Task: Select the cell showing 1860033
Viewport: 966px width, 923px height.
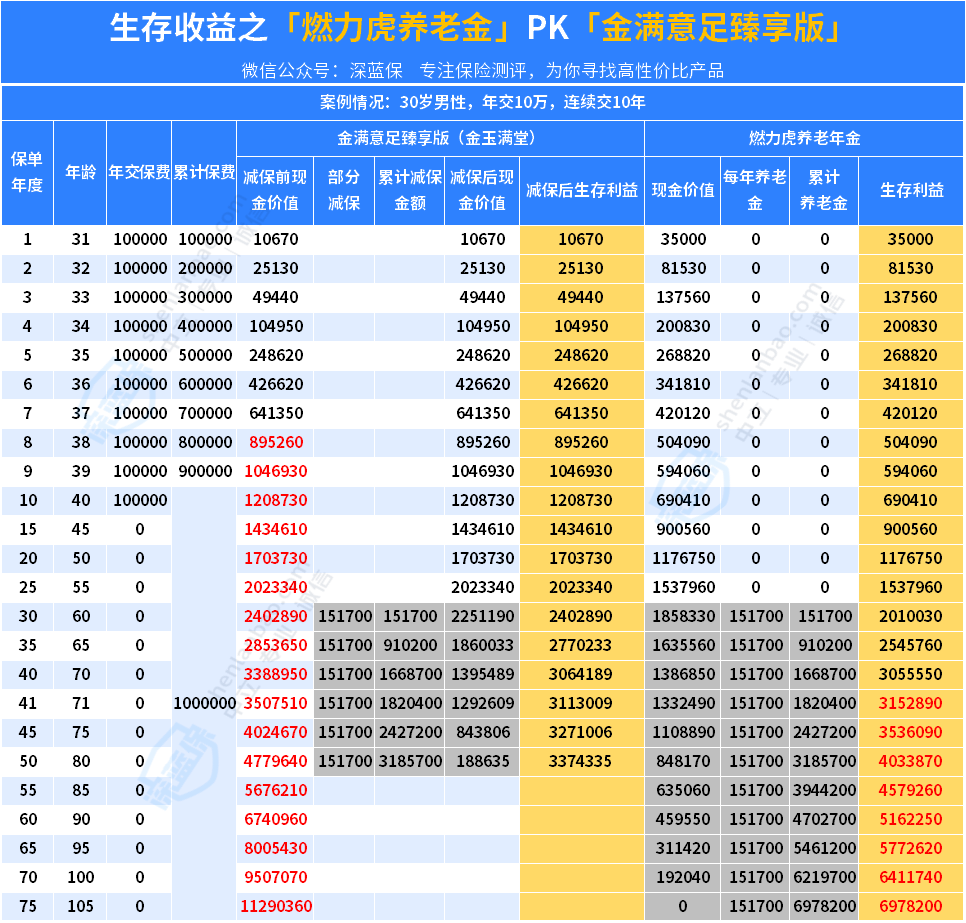Action: (x=482, y=645)
